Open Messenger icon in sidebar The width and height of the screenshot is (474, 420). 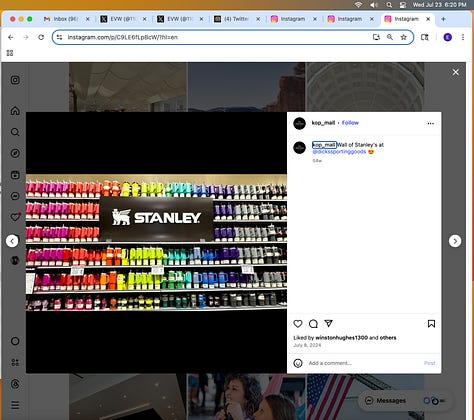click(x=15, y=196)
